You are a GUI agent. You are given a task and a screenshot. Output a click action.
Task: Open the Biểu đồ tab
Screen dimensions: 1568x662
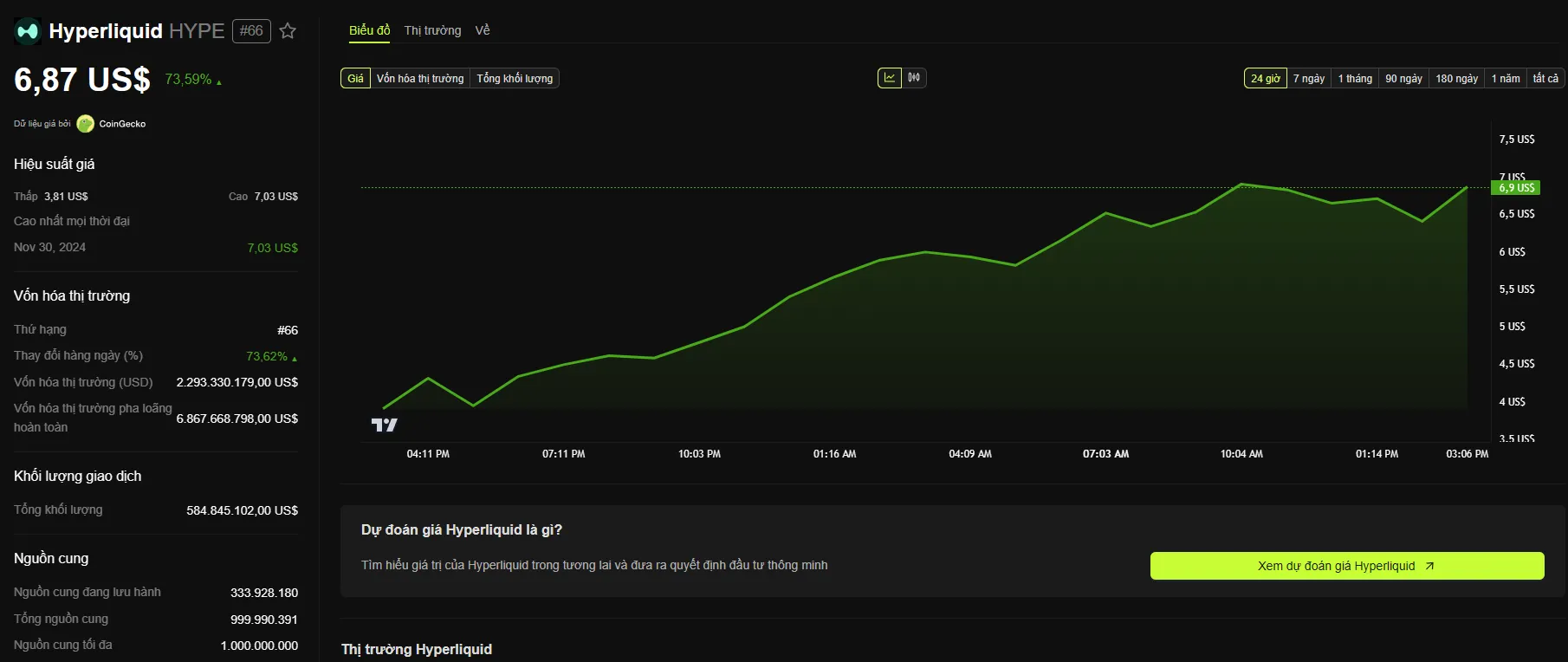tap(370, 30)
